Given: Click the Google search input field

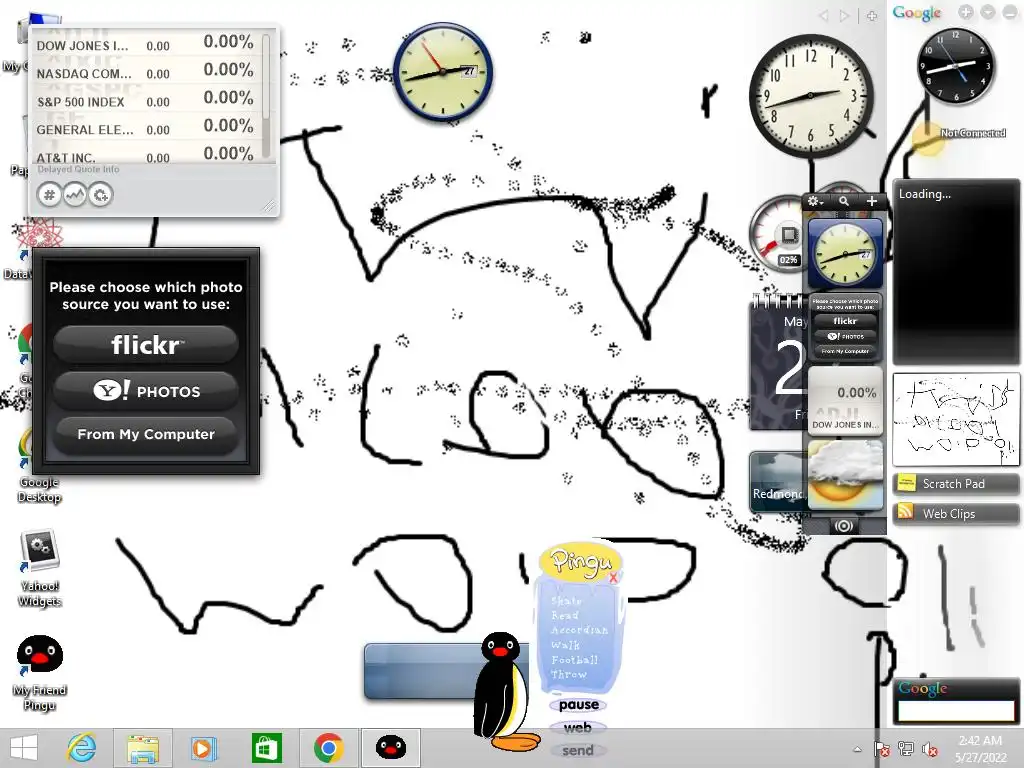Looking at the screenshot, I should coord(956,711).
